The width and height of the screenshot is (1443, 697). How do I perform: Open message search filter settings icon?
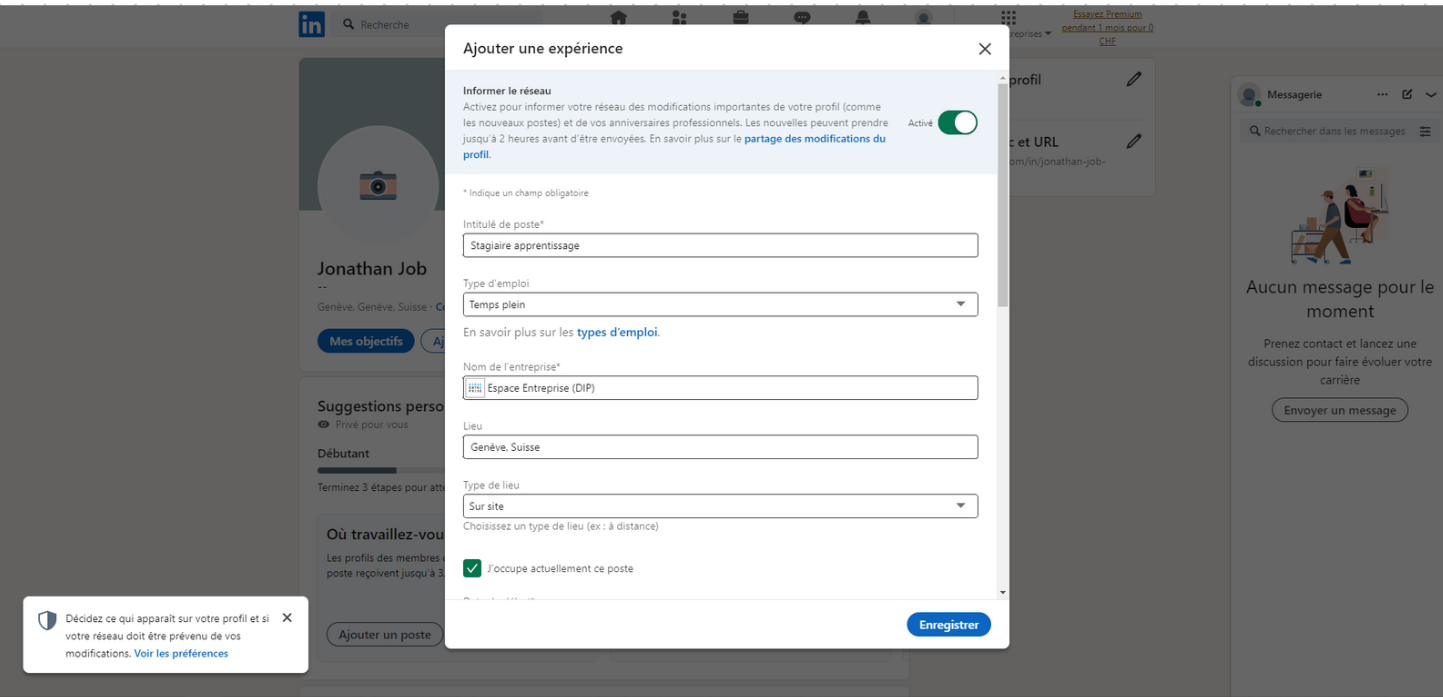point(1425,131)
